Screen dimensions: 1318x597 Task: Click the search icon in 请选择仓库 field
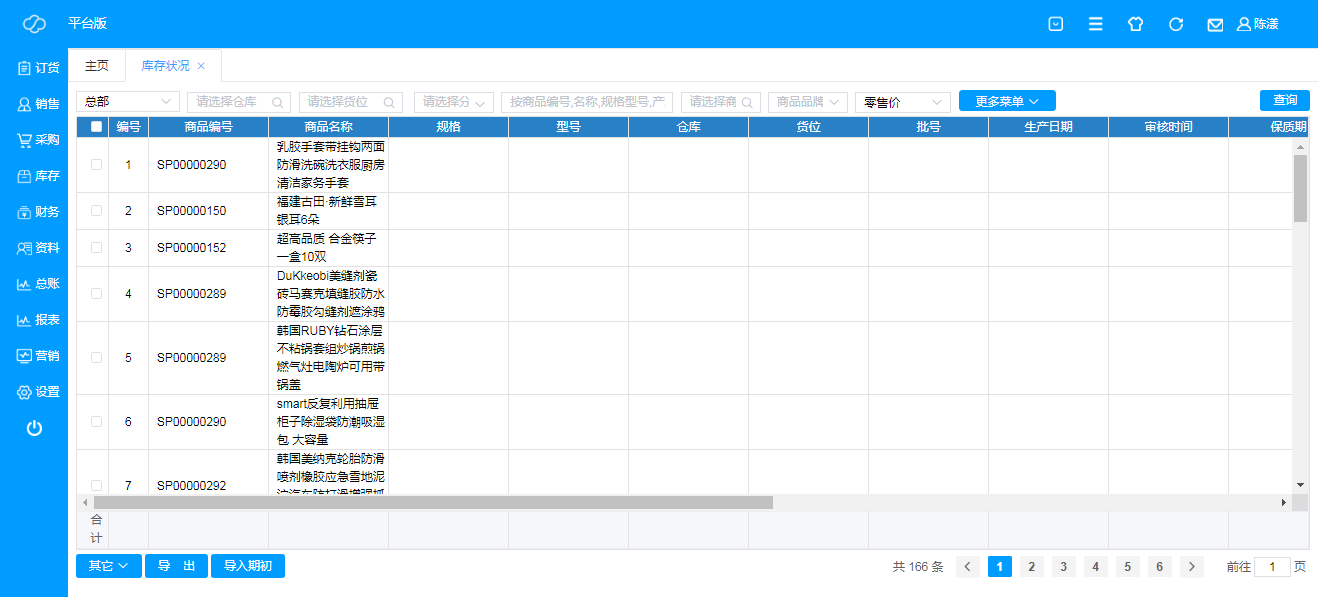[277, 102]
